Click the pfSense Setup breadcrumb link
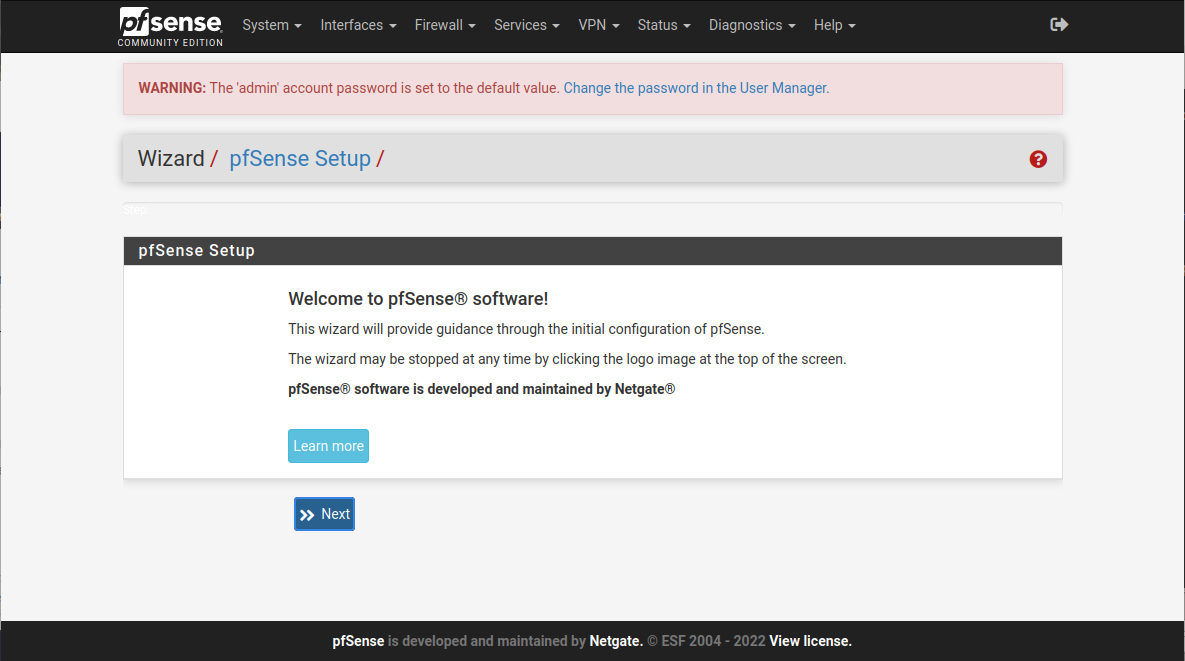1185x661 pixels. pos(300,159)
